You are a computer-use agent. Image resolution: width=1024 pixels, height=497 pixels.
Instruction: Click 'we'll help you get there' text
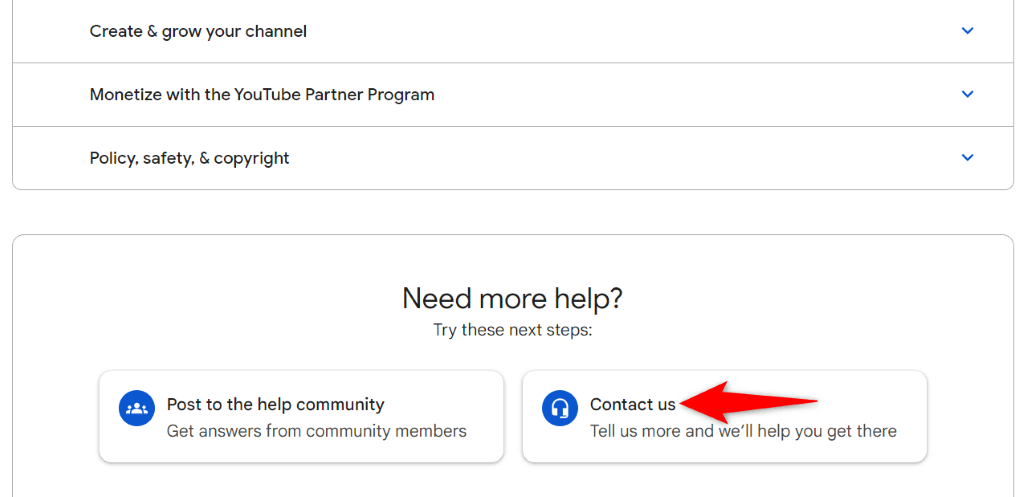click(806, 431)
